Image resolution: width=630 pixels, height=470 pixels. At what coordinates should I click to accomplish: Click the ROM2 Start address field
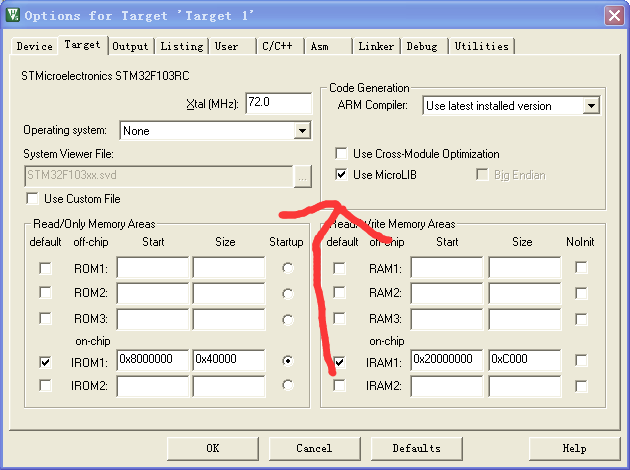153,293
